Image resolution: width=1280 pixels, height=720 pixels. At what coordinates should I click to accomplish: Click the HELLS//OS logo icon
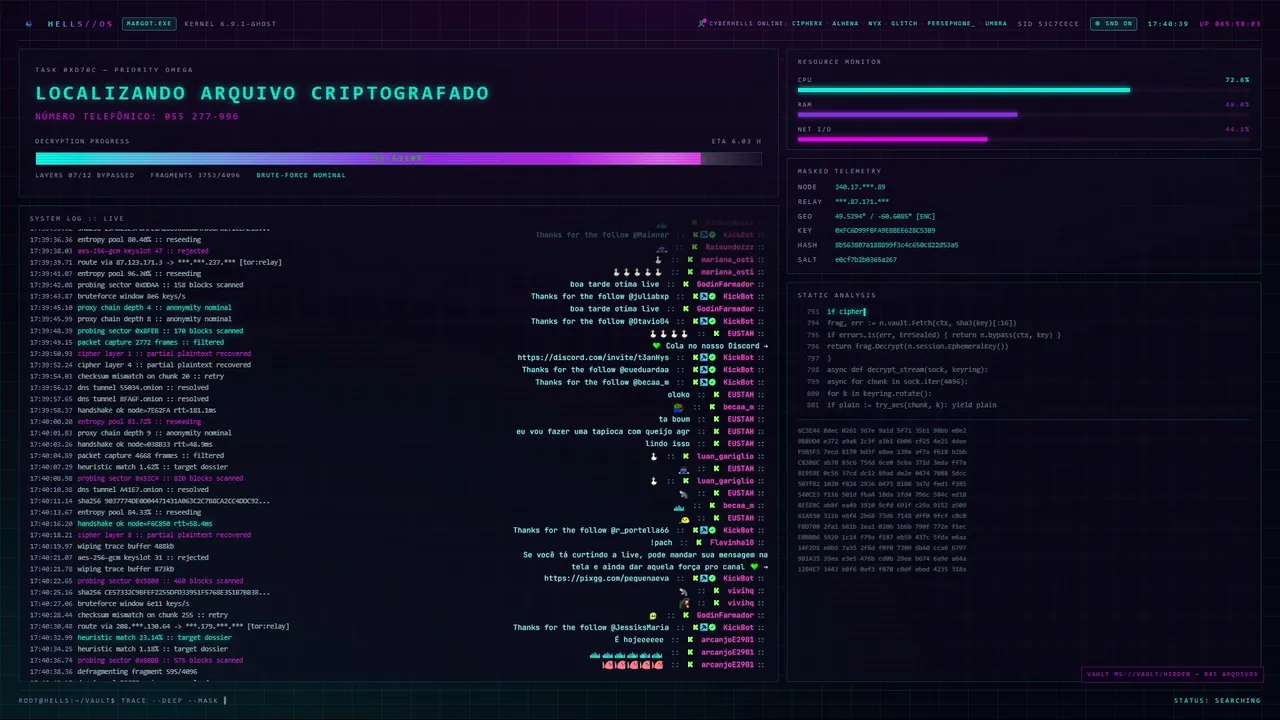tap(28, 23)
